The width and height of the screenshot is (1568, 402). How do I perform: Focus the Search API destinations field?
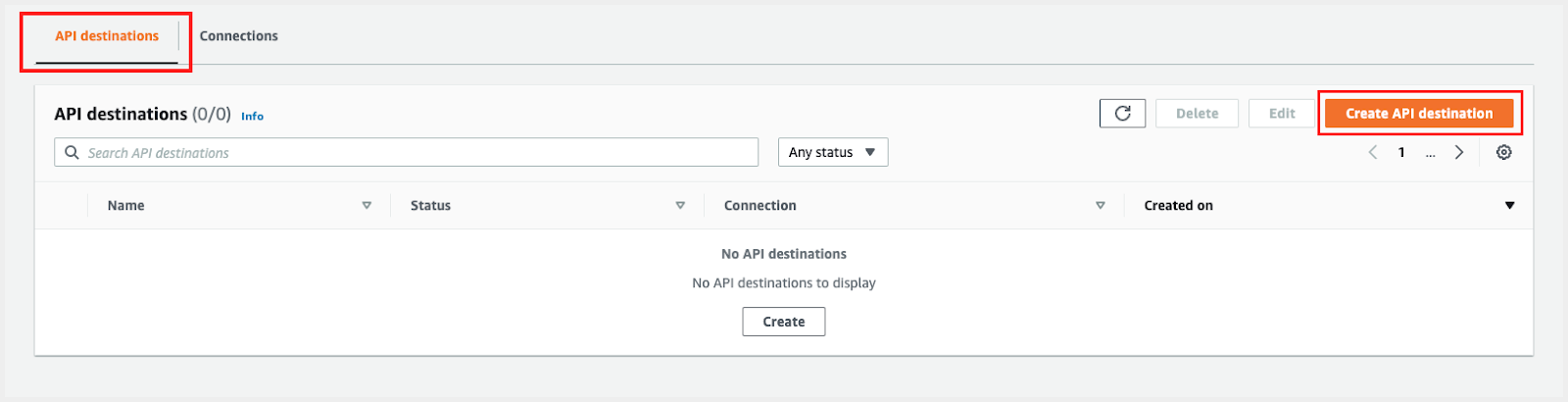pyautogui.click(x=412, y=152)
